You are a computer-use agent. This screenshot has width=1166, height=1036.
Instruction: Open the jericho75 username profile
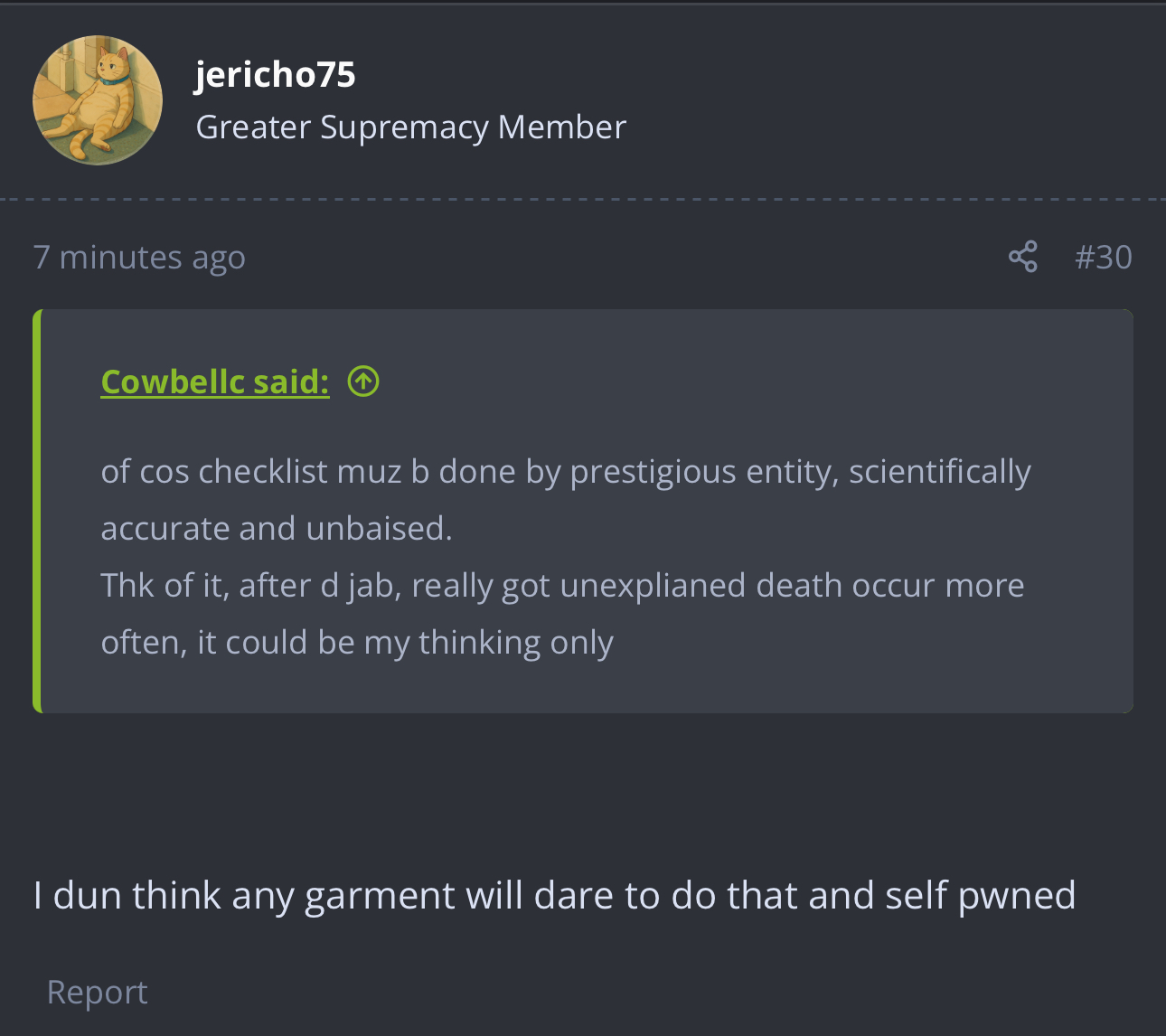tap(276, 74)
